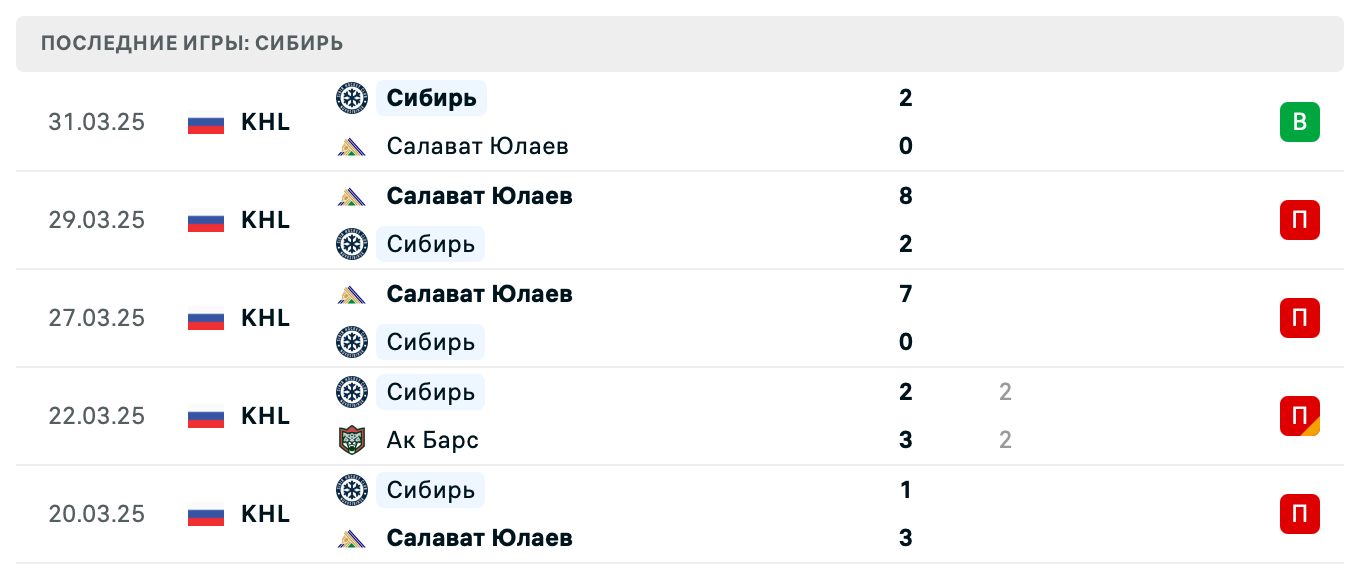The height and width of the screenshot is (580, 1360).
Task: Click the Ак Барс team emblem
Action: [353, 440]
